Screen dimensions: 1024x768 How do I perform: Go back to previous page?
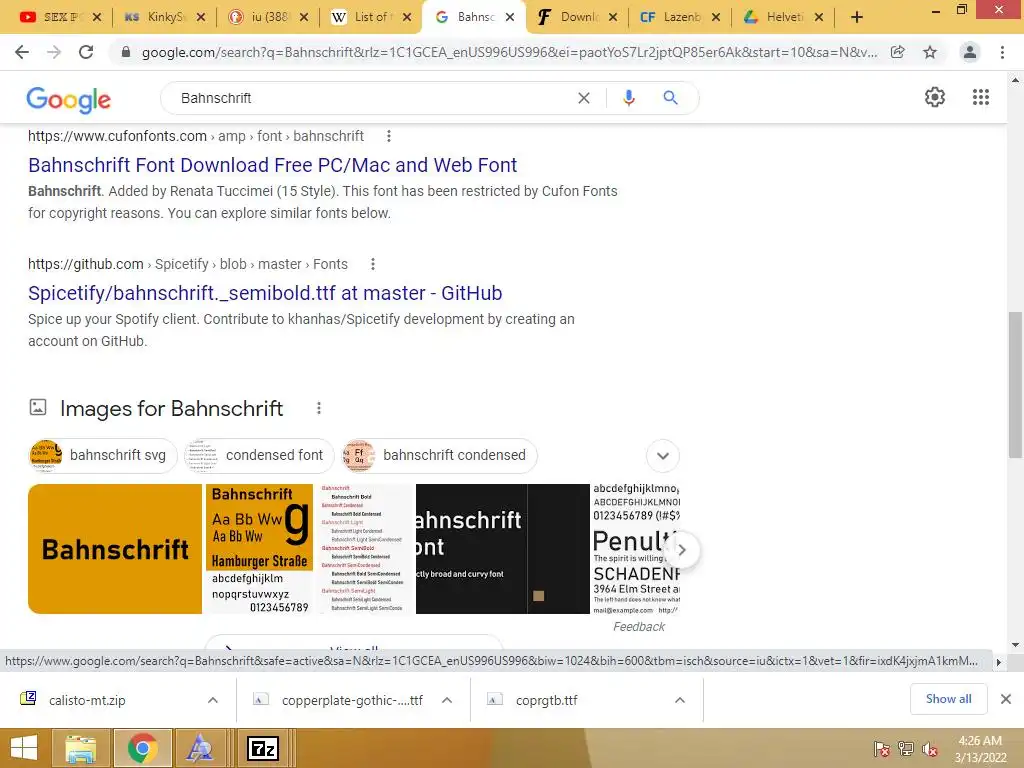tap(22, 52)
